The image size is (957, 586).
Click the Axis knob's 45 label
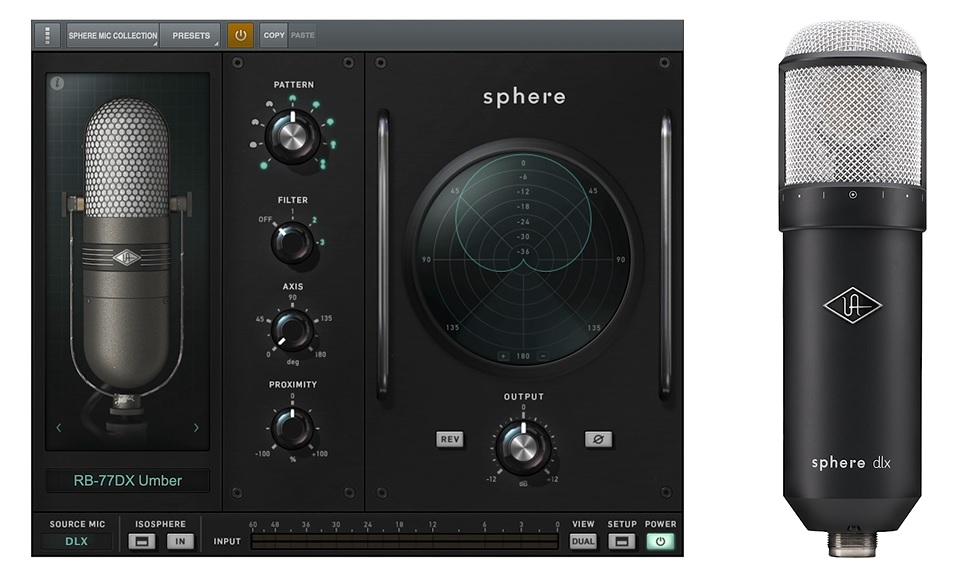(260, 319)
